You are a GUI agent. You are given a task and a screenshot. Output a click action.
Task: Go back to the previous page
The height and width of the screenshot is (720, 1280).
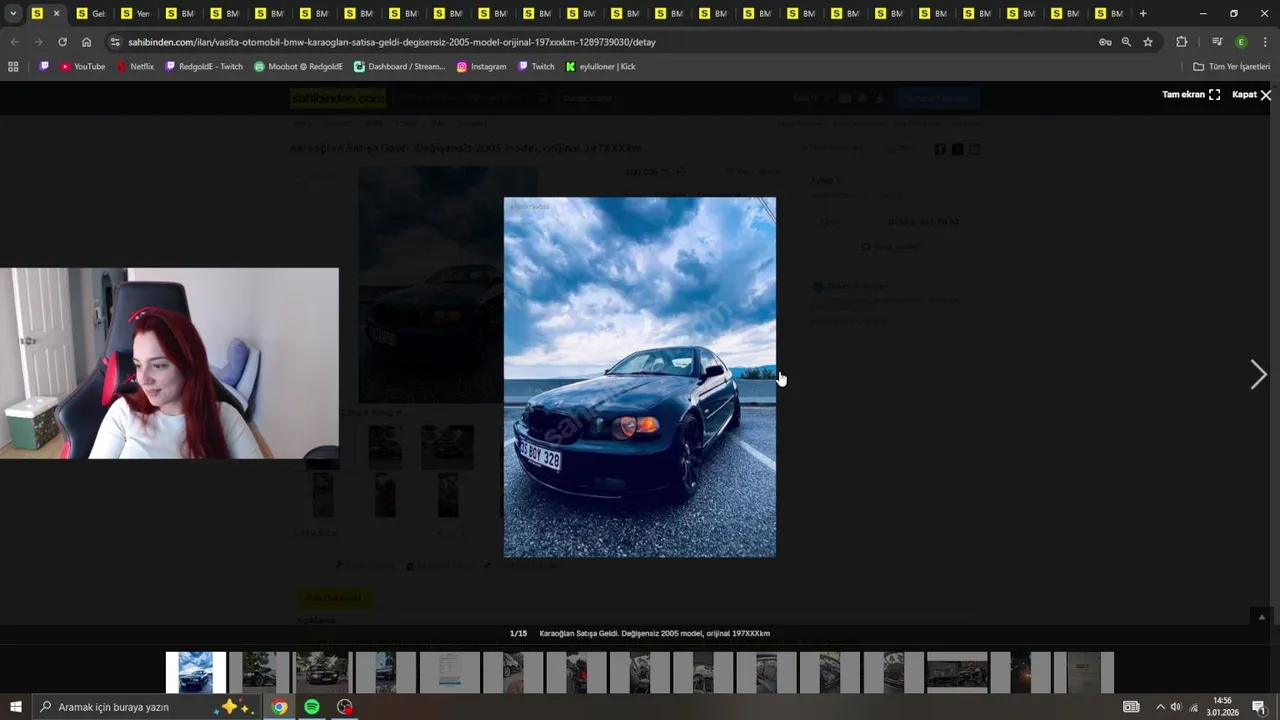(14, 42)
